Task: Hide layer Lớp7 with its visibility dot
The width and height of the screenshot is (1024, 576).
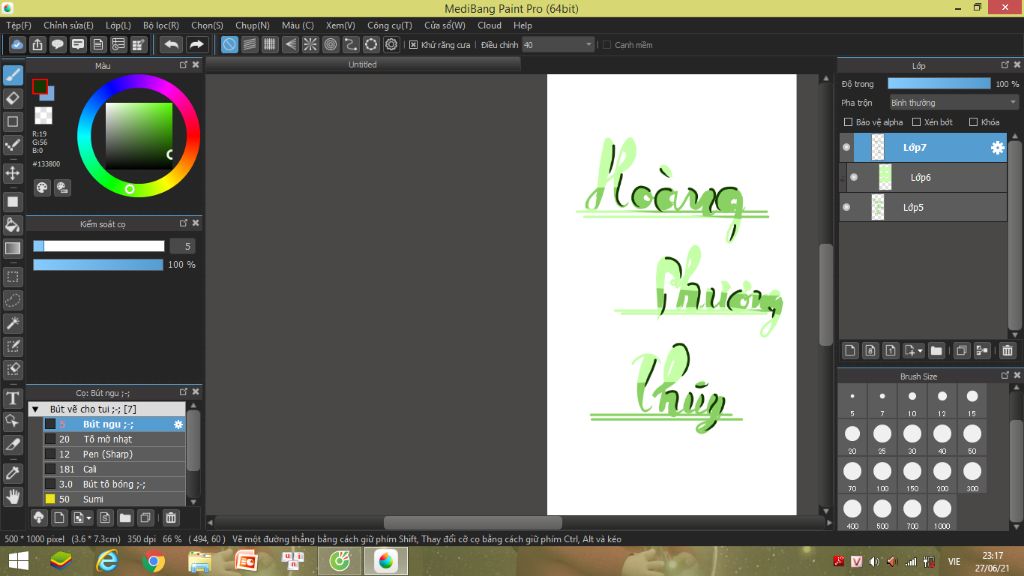Action: pyautogui.click(x=846, y=148)
